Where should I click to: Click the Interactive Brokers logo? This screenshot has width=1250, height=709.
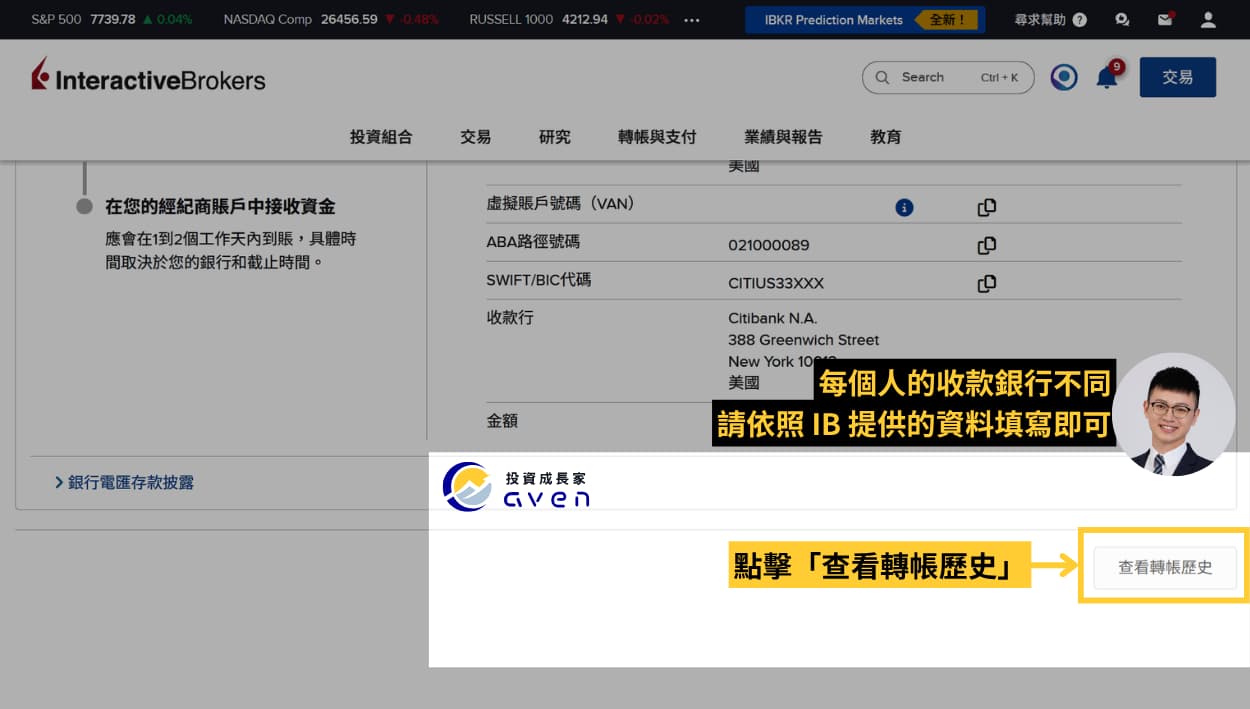(x=148, y=76)
